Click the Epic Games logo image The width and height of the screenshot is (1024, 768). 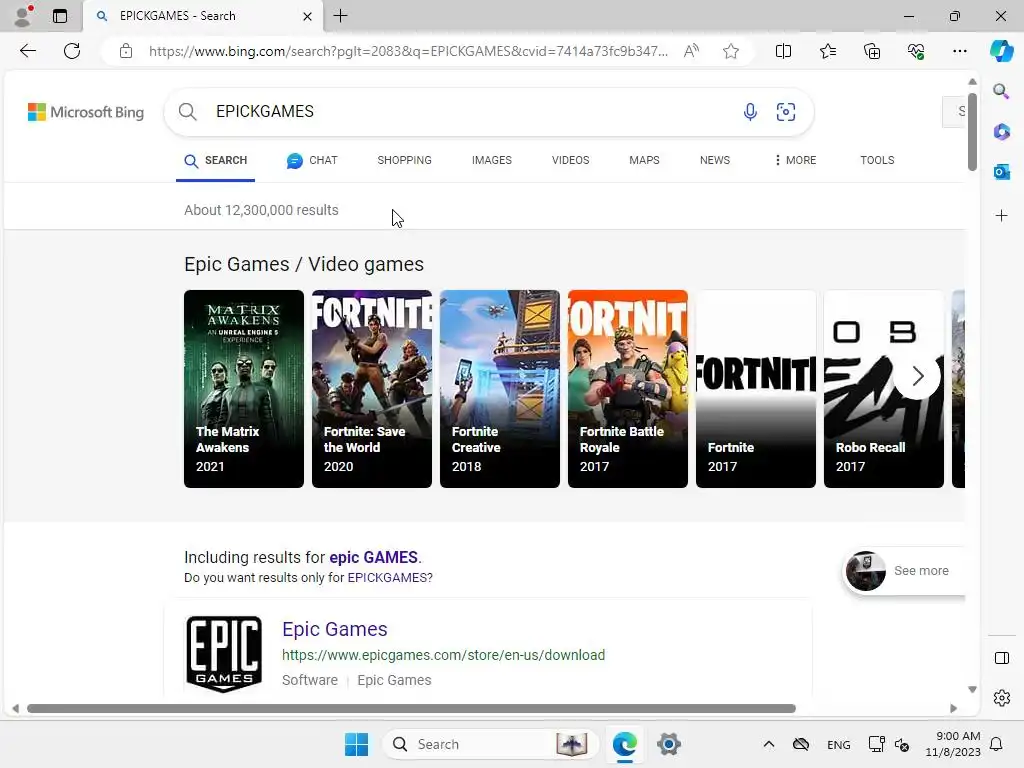coord(224,654)
